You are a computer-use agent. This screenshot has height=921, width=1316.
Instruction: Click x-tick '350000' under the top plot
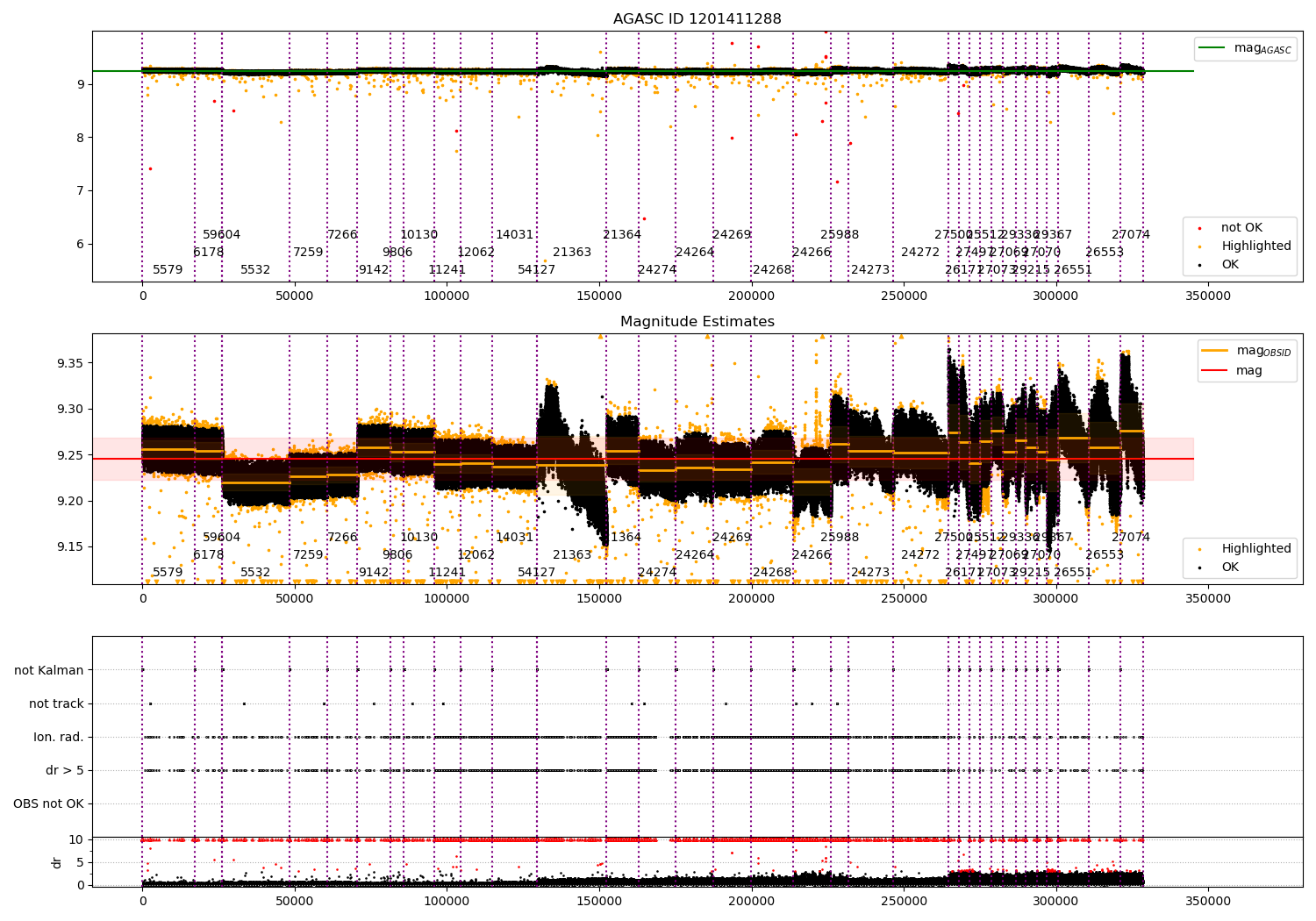[1208, 296]
